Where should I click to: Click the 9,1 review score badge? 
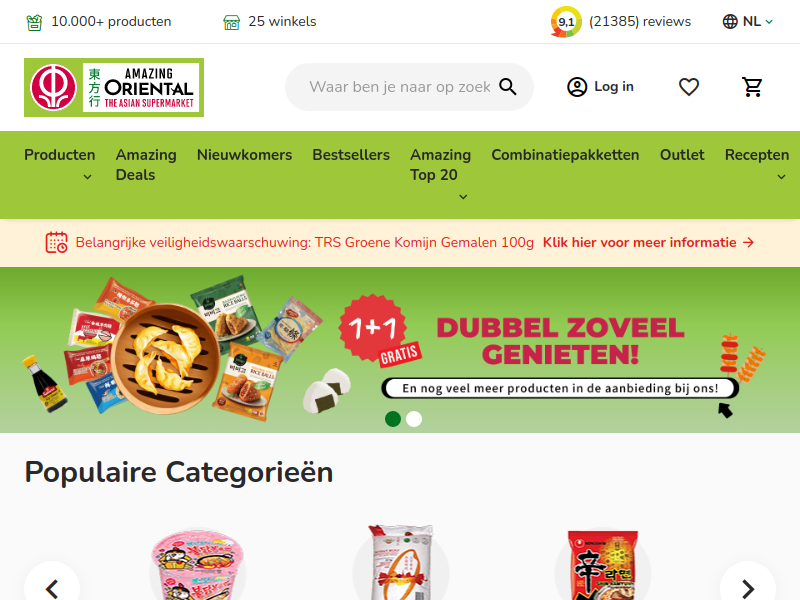click(566, 21)
